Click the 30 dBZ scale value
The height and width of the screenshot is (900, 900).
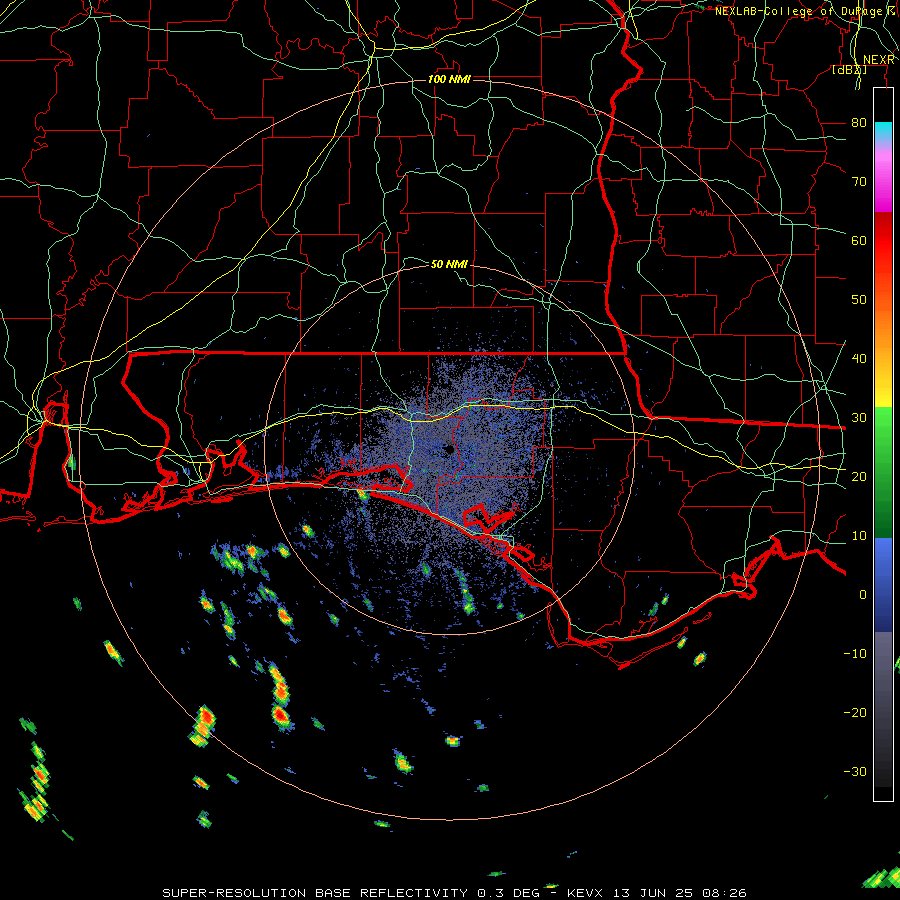(859, 418)
